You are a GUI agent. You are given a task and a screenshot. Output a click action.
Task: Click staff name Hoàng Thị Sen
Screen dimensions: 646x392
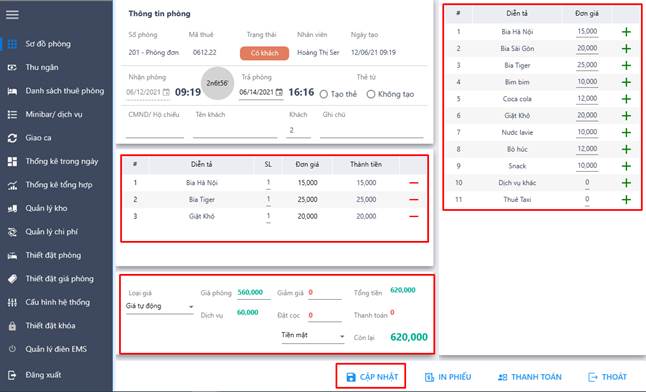318,52
